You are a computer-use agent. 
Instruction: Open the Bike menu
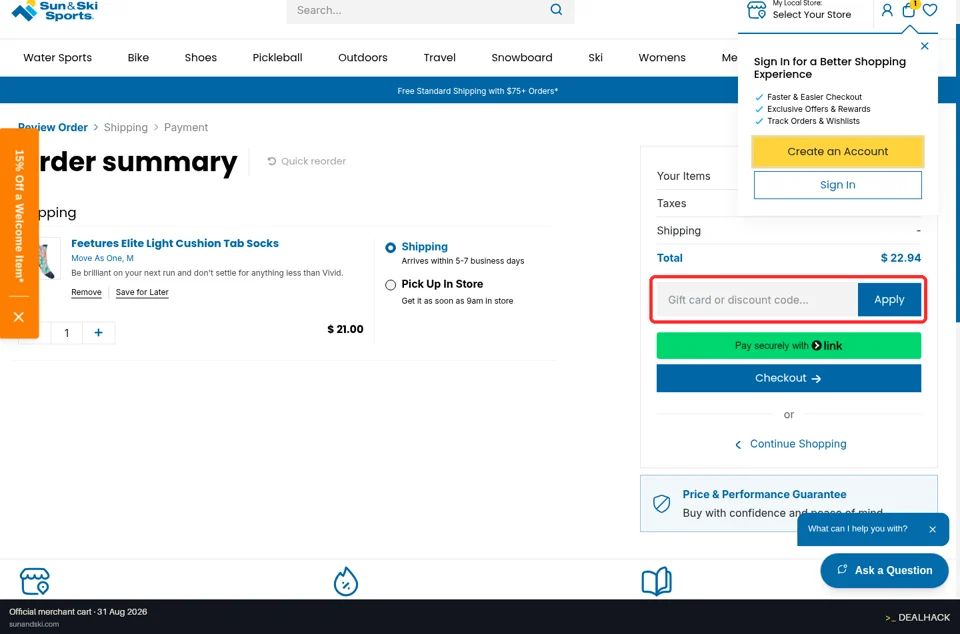coord(138,58)
